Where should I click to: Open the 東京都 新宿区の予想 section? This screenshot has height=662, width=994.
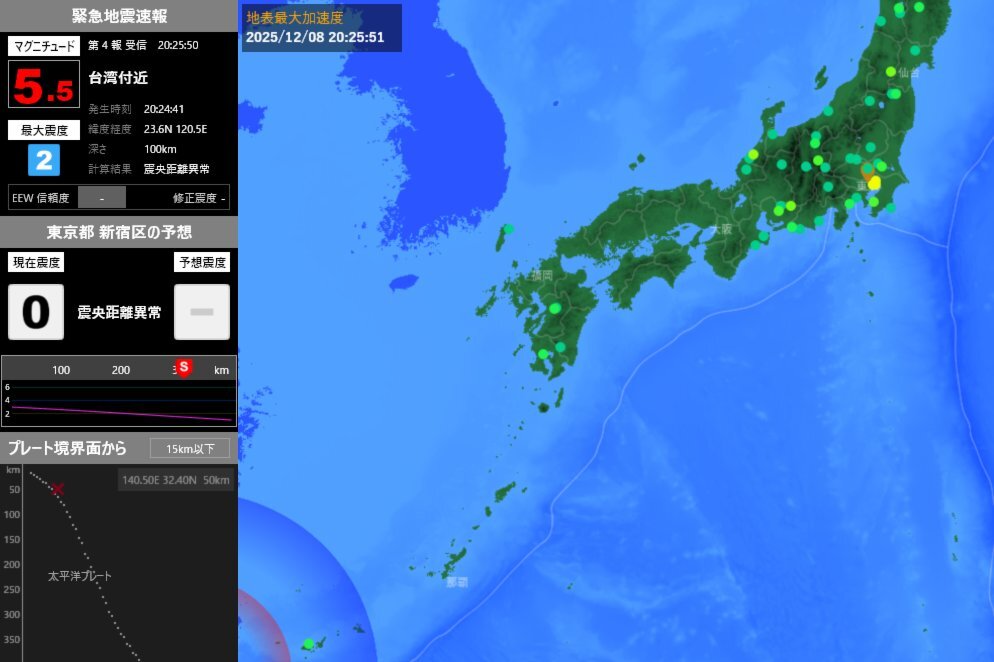119,232
